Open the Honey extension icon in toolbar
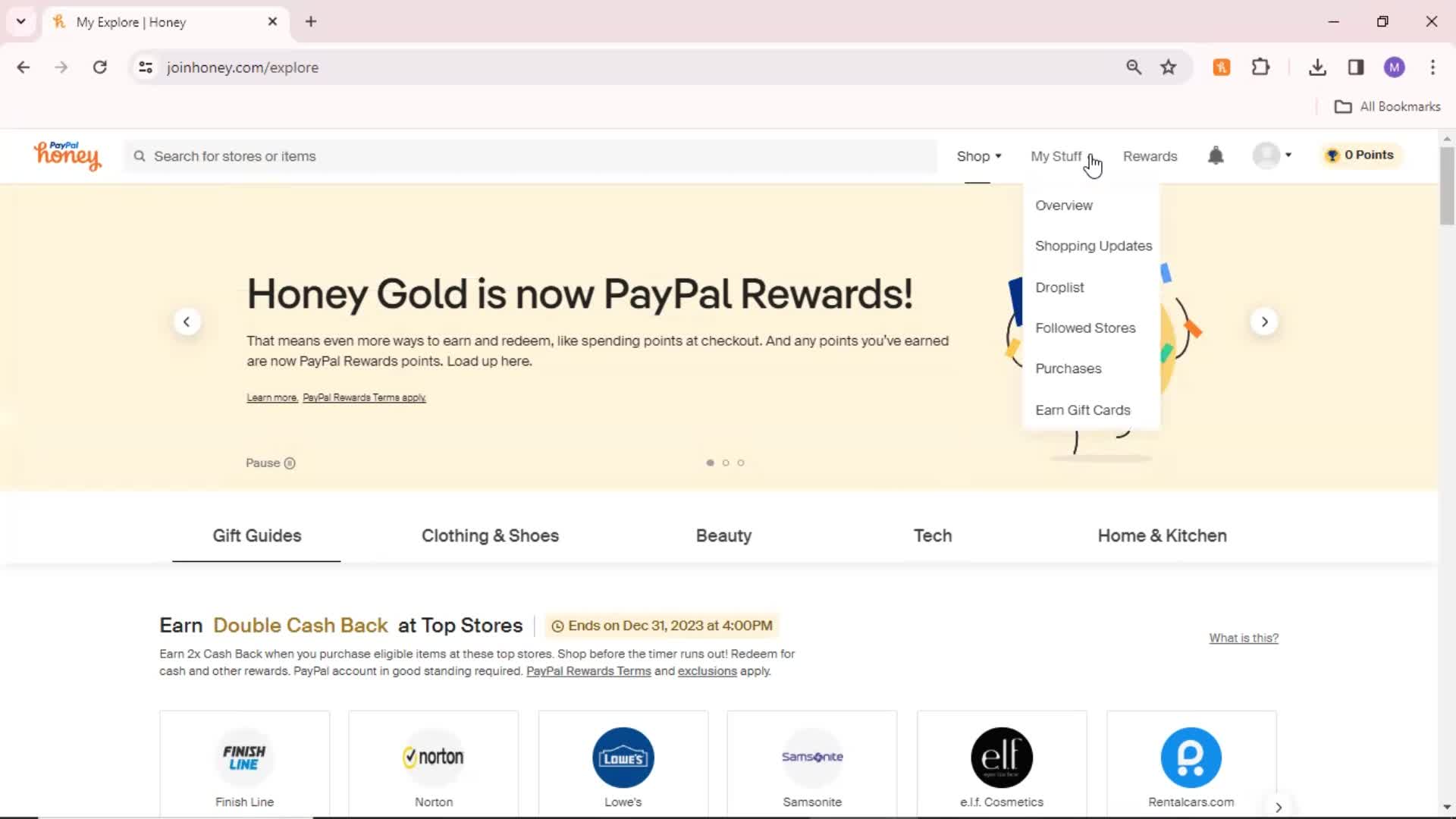This screenshot has height=819, width=1456. click(1221, 67)
